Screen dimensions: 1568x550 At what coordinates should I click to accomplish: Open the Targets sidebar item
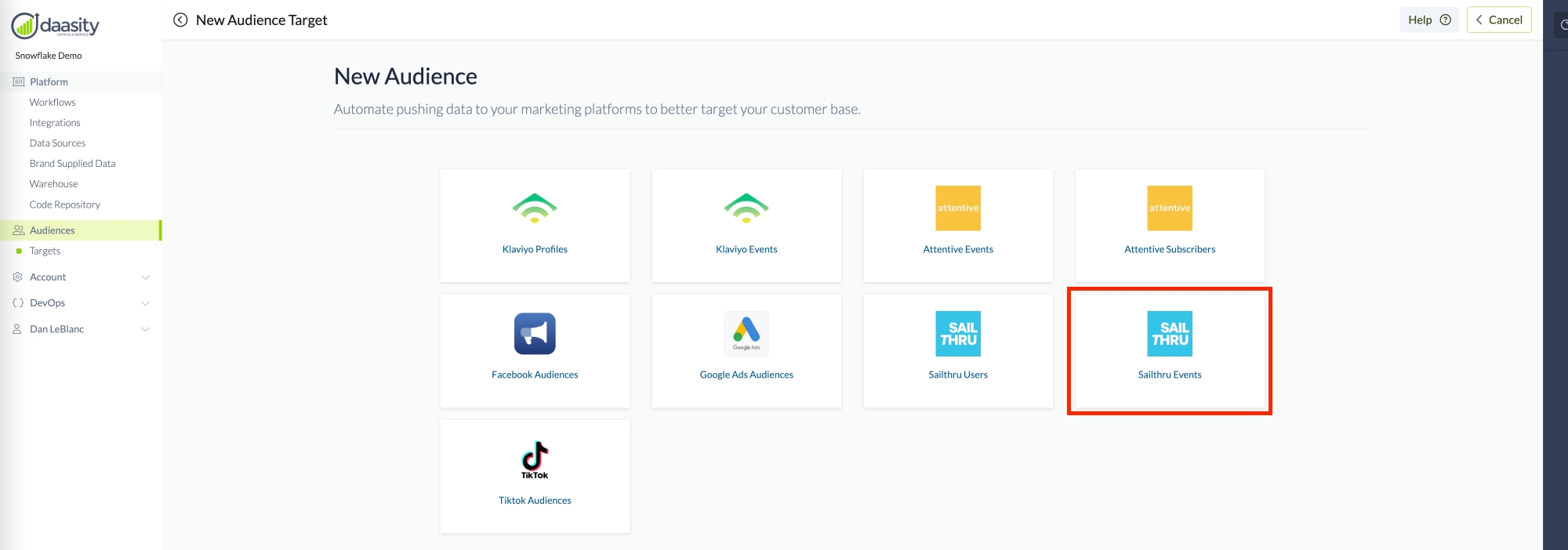pos(45,251)
